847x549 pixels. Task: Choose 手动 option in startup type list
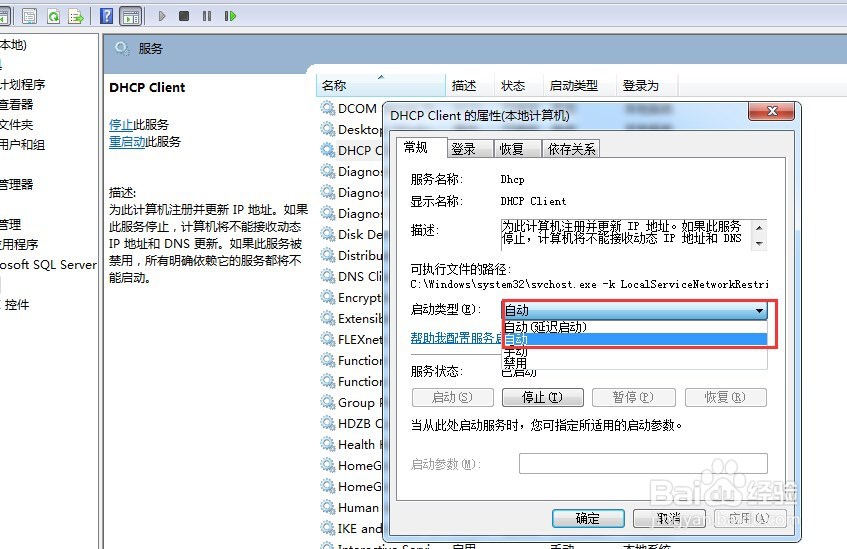tap(635, 351)
